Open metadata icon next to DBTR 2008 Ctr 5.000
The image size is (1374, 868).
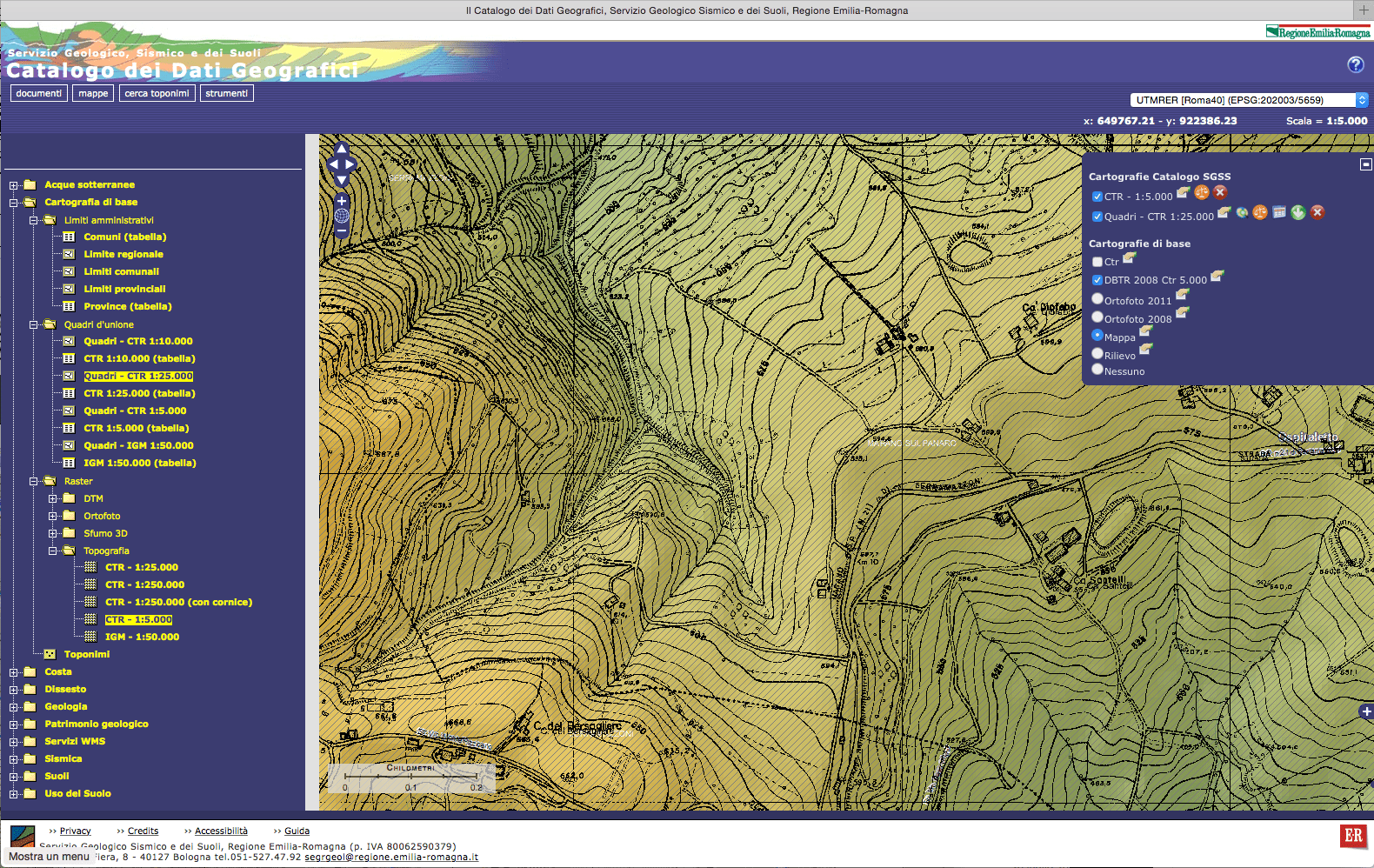1217,276
